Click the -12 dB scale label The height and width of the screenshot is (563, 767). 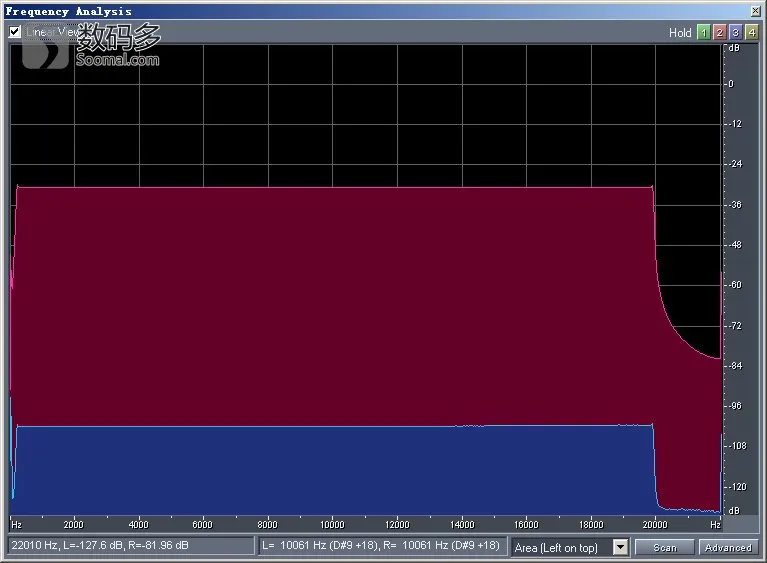735,124
